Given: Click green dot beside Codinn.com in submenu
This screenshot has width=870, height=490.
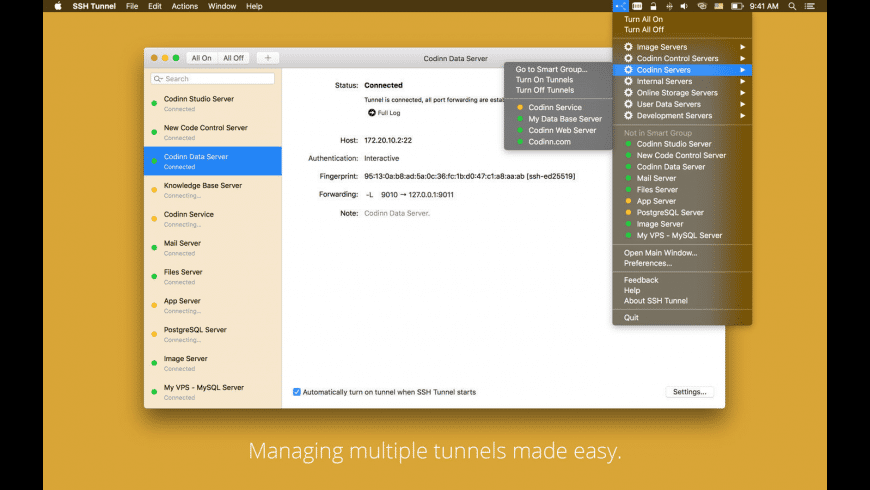Looking at the screenshot, I should [520, 142].
